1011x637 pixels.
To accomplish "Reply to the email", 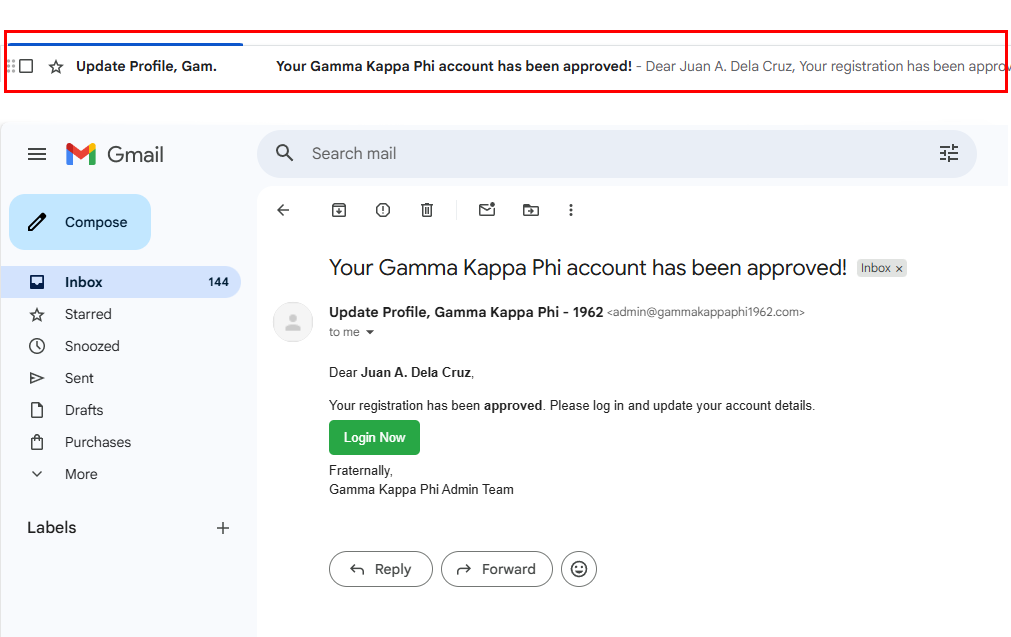I will (x=380, y=569).
